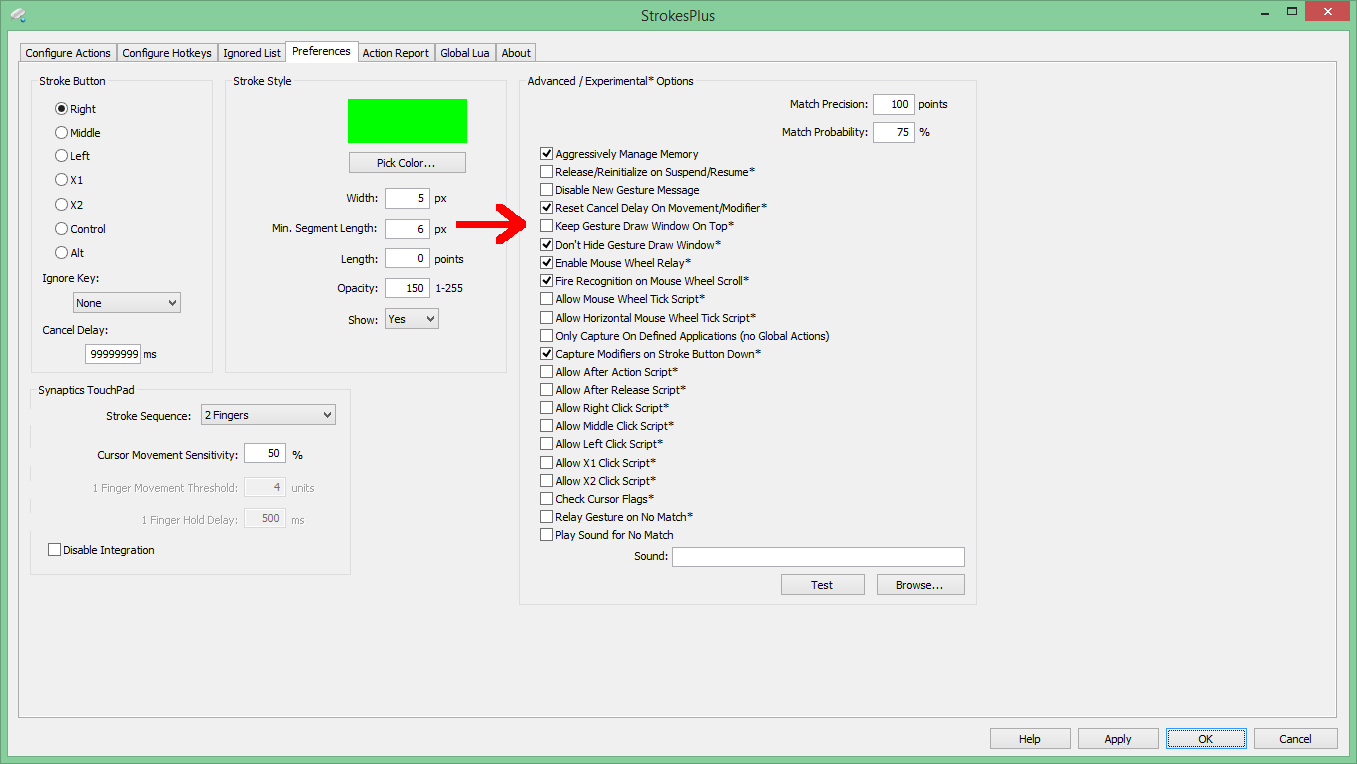Check Allow After Action Script

click(x=547, y=372)
